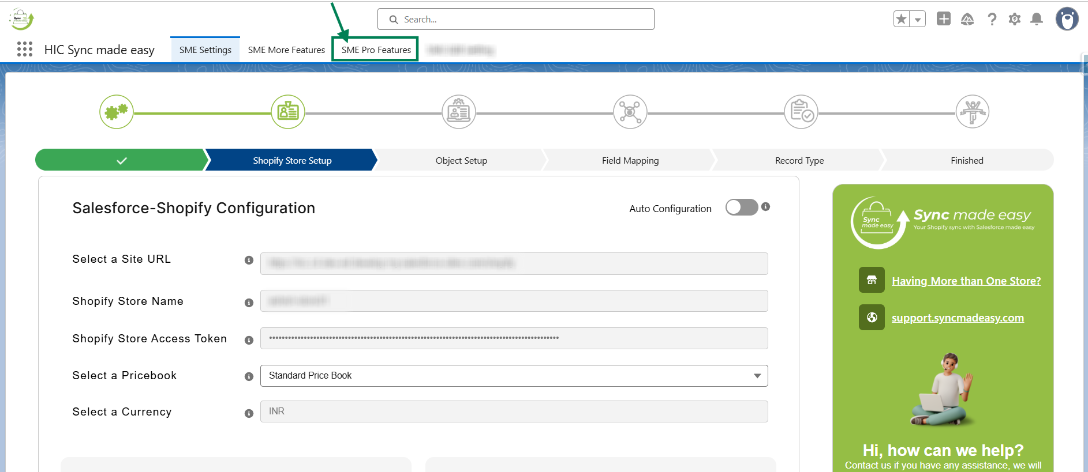1088x472 pixels.
Task: Click the Select a Pricebook info icon
Action: pos(248,376)
